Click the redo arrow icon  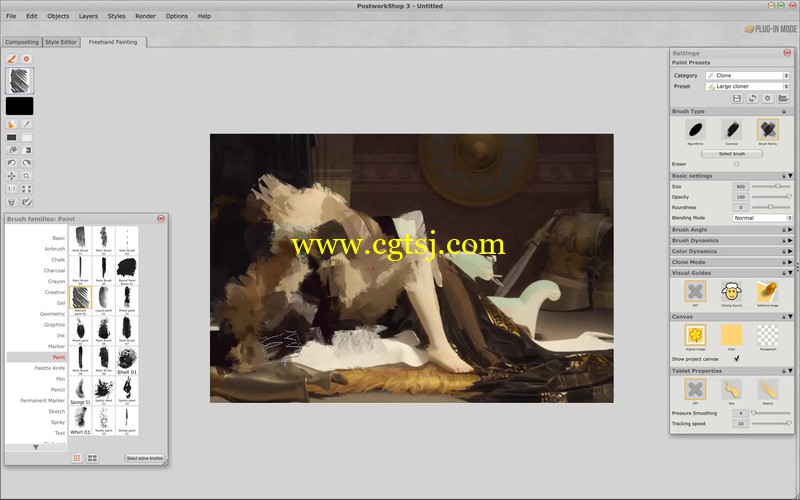pyautogui.click(x=27, y=163)
